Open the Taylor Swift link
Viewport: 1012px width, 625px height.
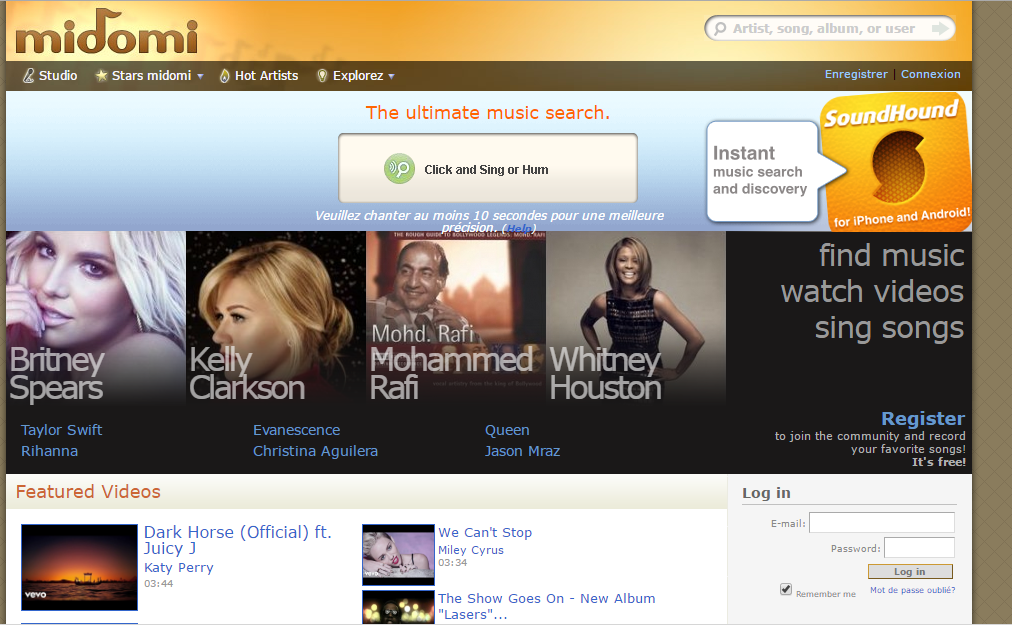[x=61, y=430]
